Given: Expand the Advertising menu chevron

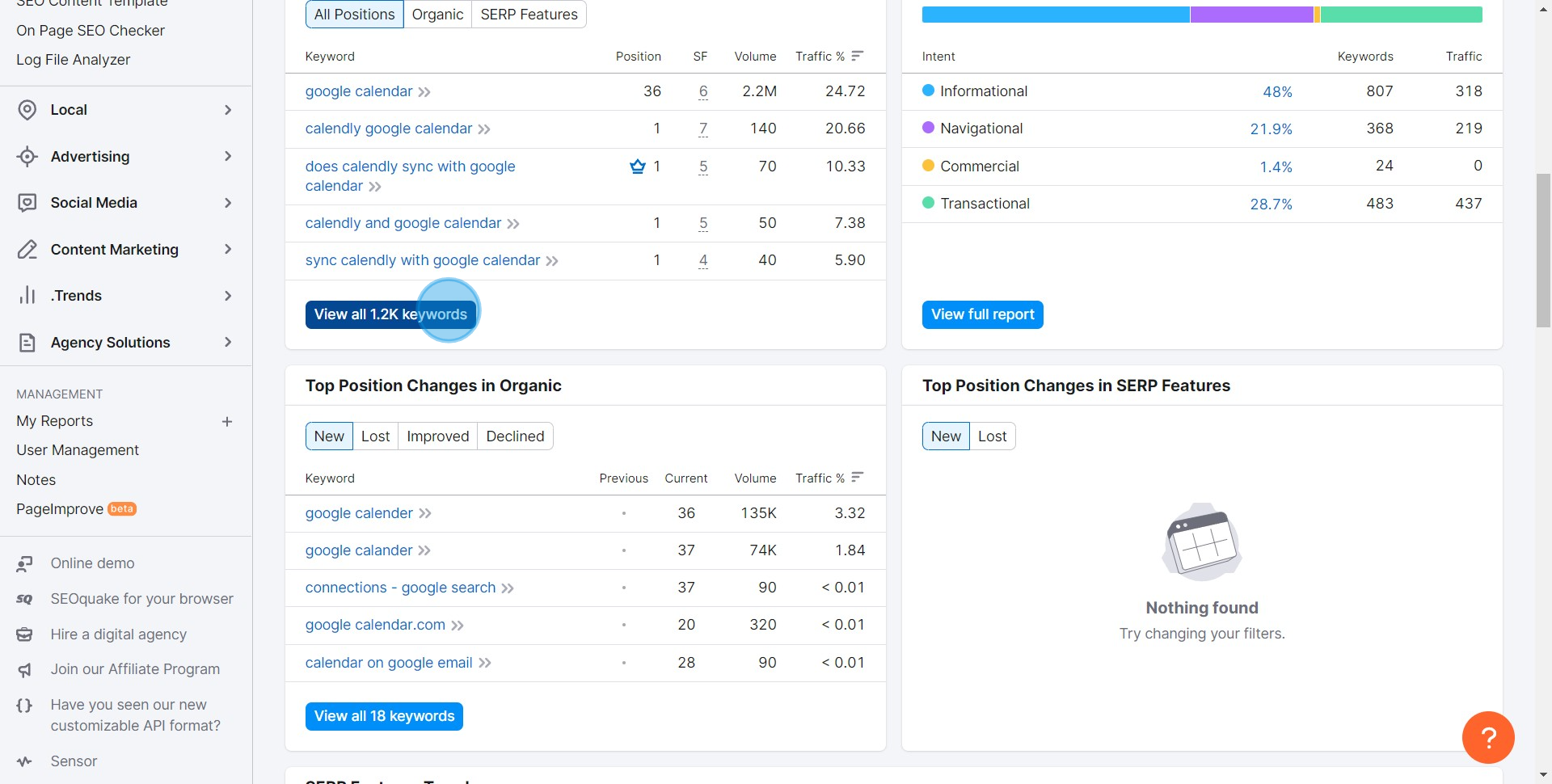Looking at the screenshot, I should pyautogui.click(x=228, y=156).
